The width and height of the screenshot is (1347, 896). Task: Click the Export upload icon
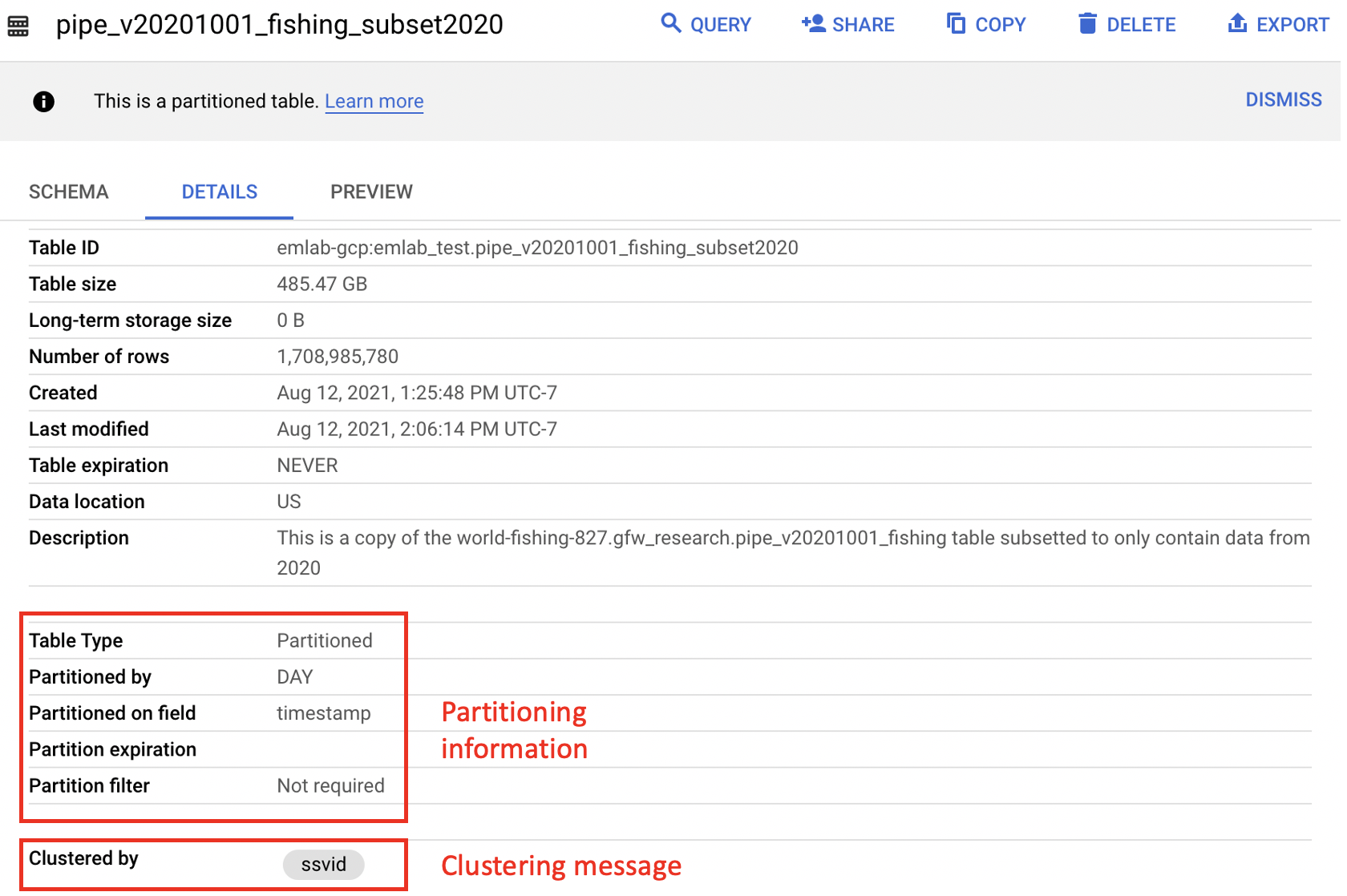(x=1237, y=23)
